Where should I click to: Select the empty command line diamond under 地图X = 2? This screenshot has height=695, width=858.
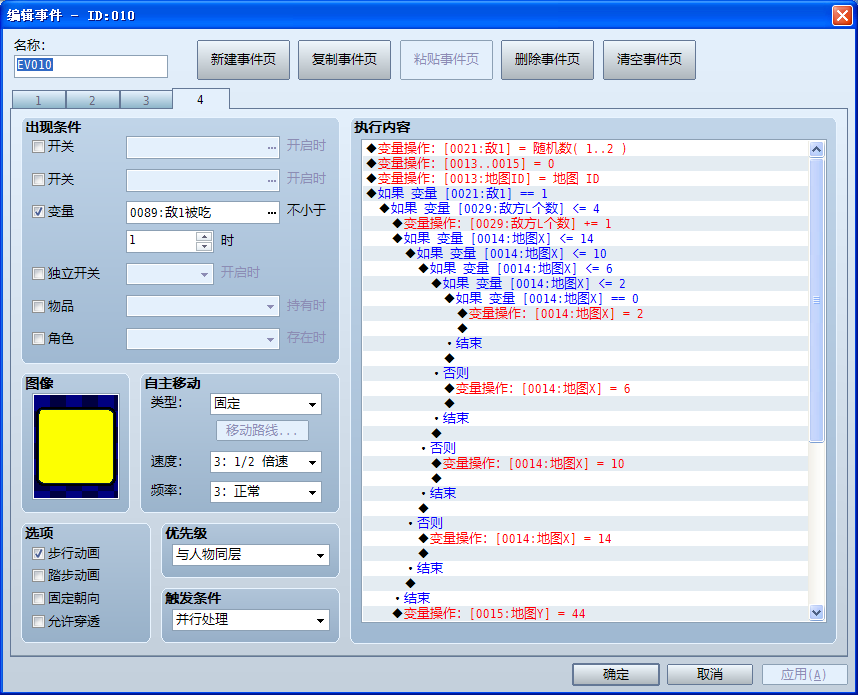pyautogui.click(x=462, y=328)
